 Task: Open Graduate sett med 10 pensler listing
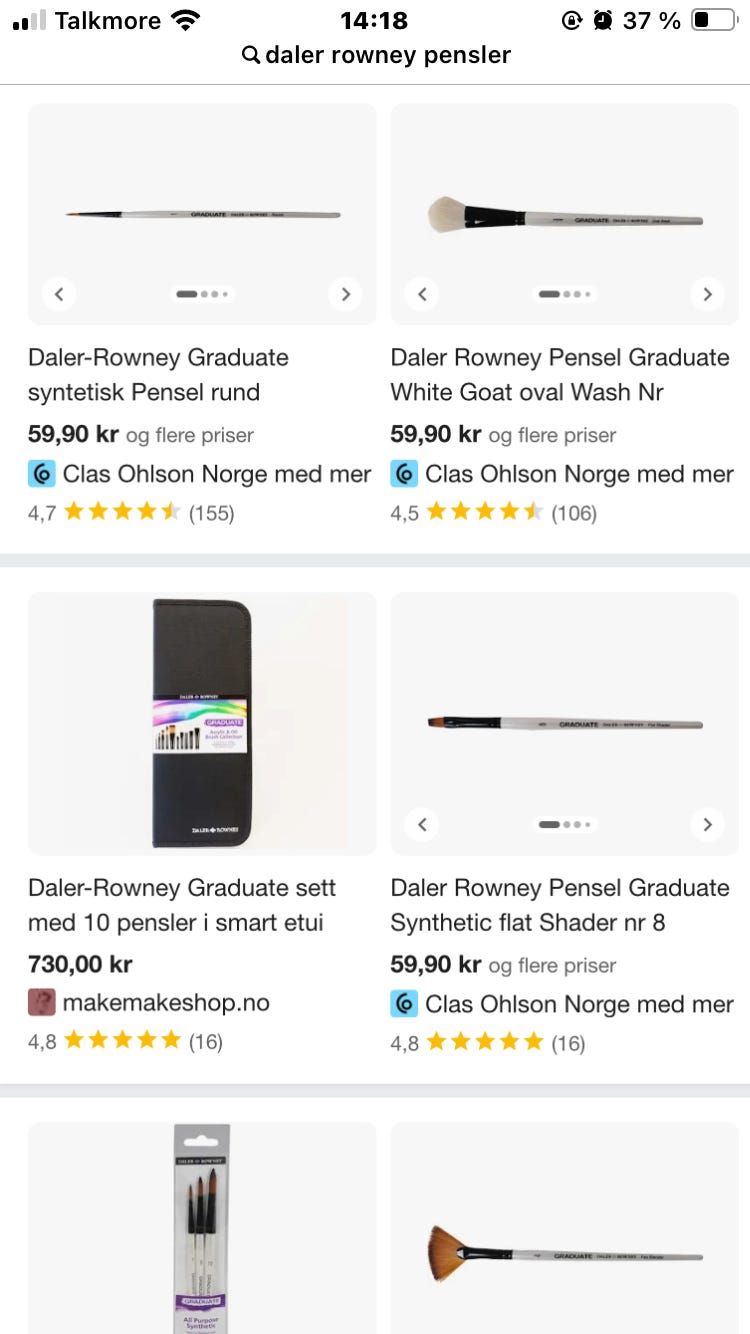click(x=182, y=904)
